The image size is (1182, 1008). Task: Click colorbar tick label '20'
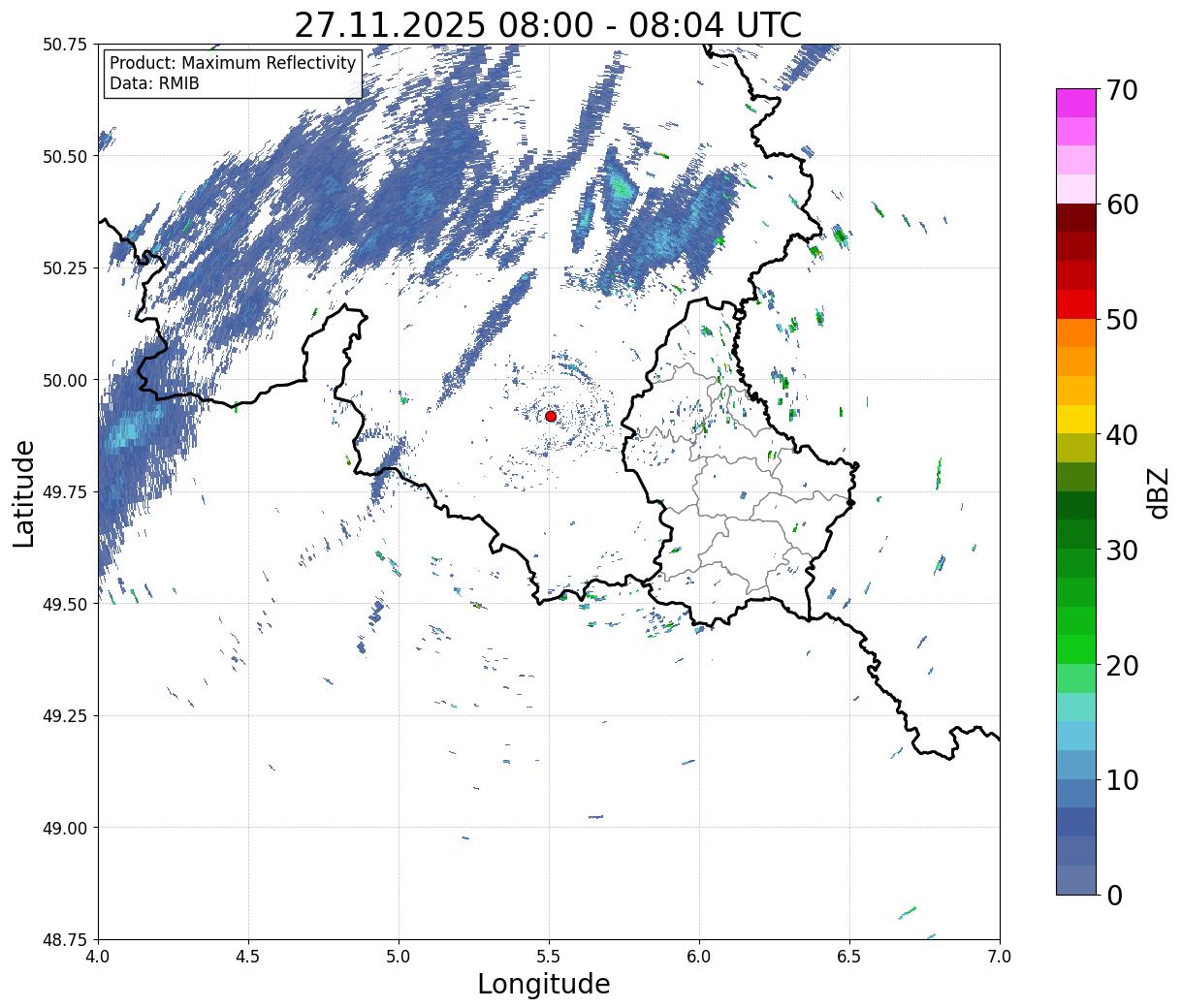click(1122, 666)
